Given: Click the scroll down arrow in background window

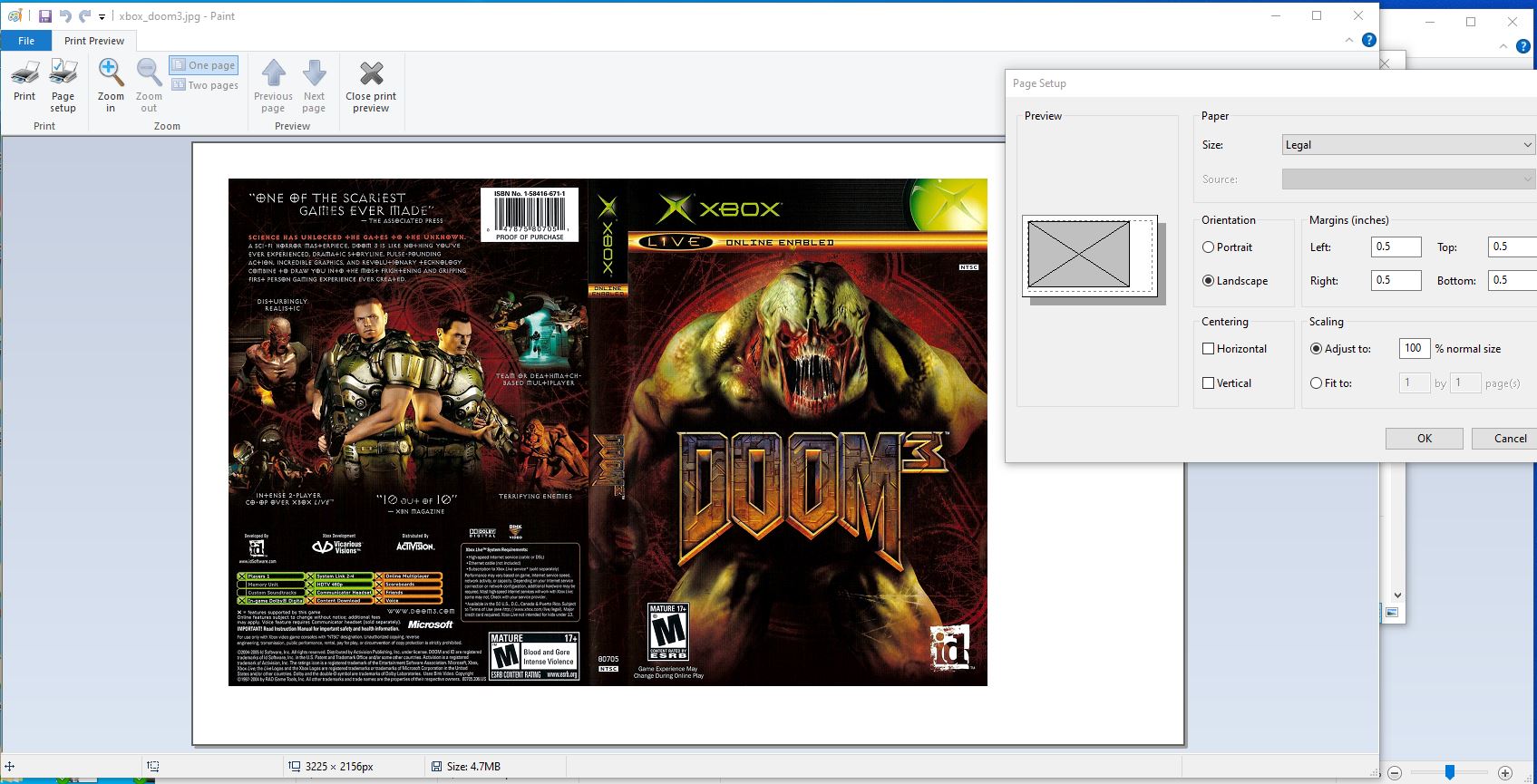Looking at the screenshot, I should point(1397,595).
